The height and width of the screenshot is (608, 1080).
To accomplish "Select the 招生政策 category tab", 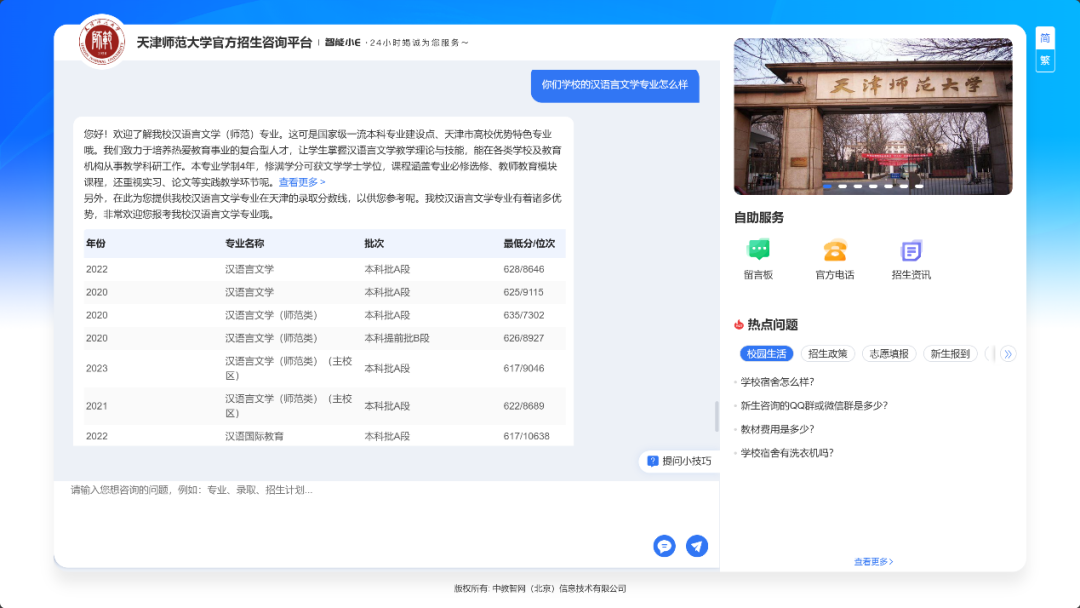I will click(x=827, y=354).
